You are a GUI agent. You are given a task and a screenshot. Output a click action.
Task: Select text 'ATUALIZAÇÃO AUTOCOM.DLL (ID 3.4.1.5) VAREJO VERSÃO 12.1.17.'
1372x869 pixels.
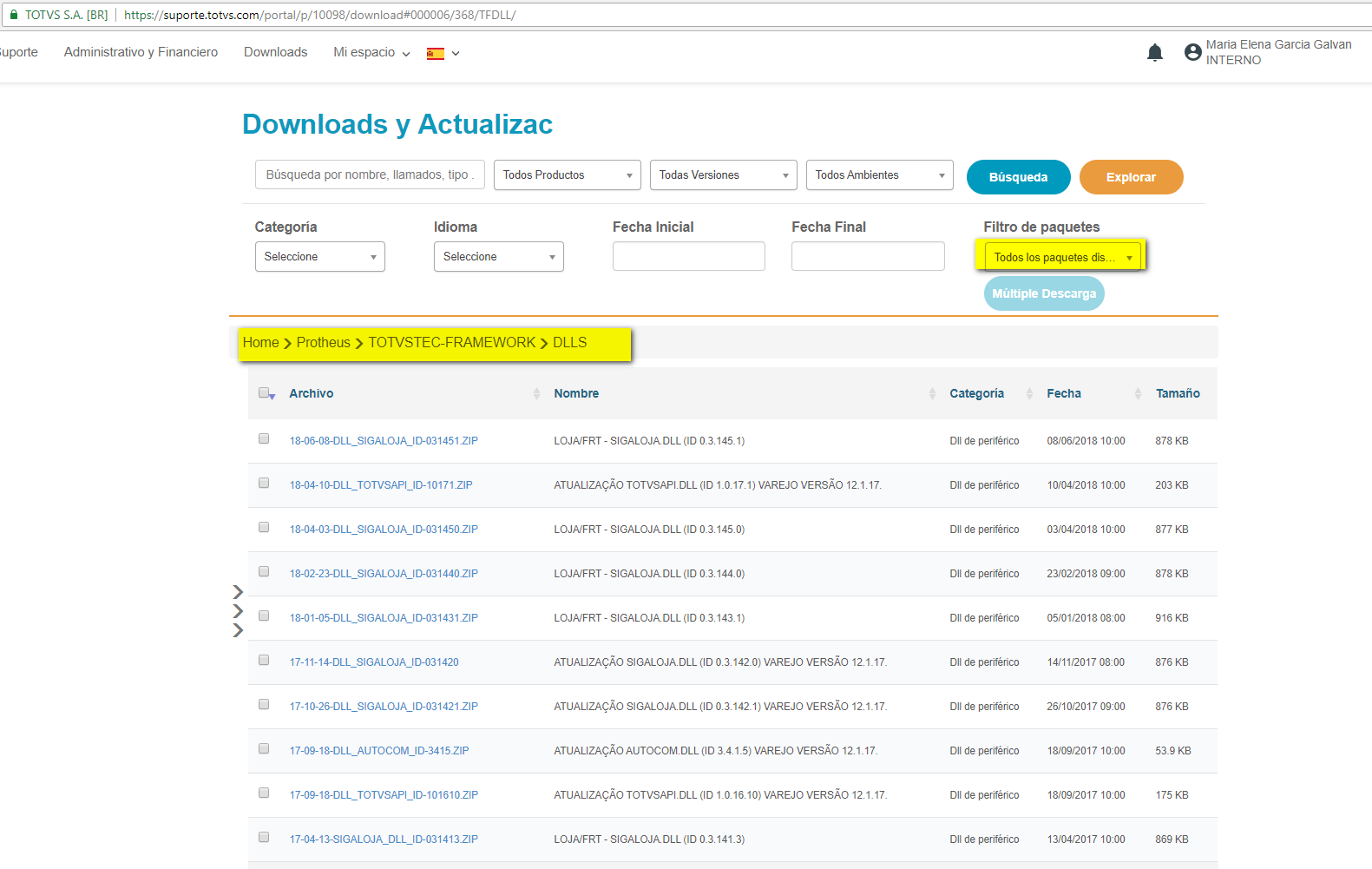pyautogui.click(x=716, y=751)
